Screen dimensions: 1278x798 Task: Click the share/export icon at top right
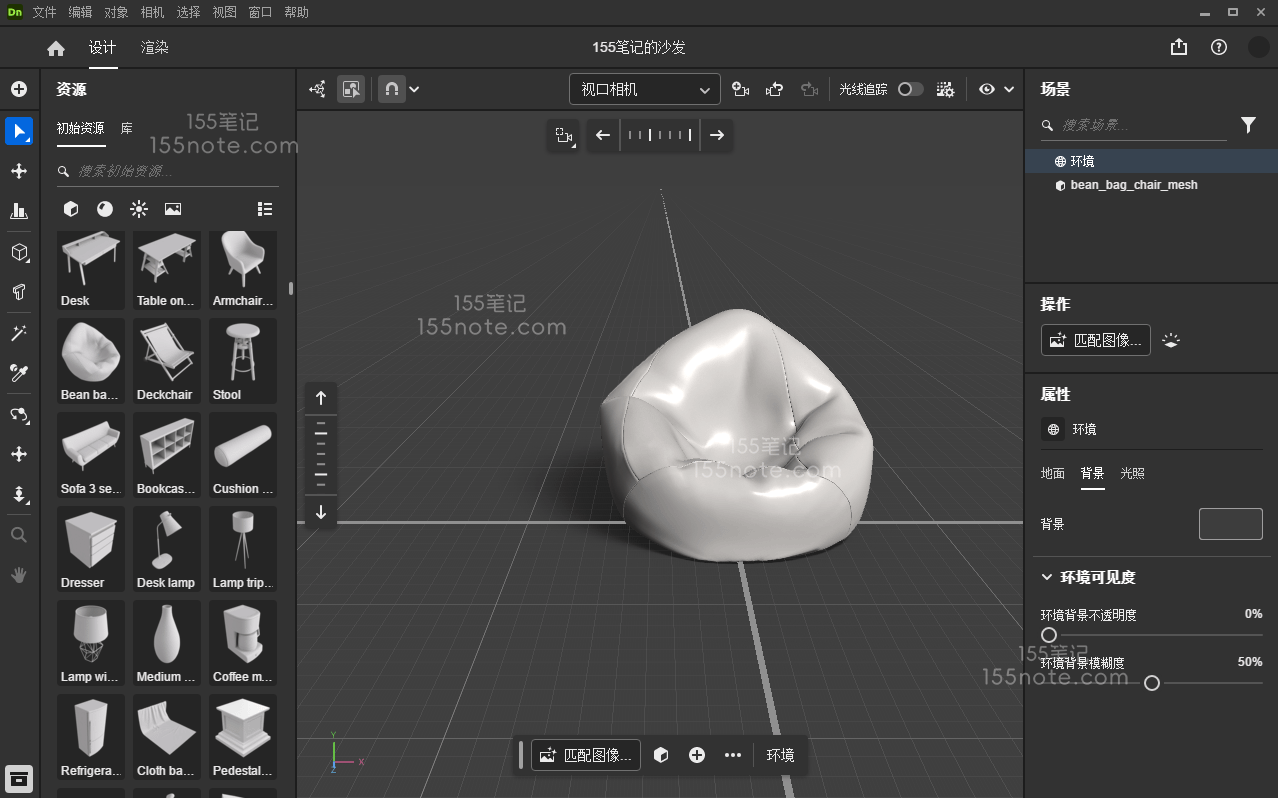1179,48
